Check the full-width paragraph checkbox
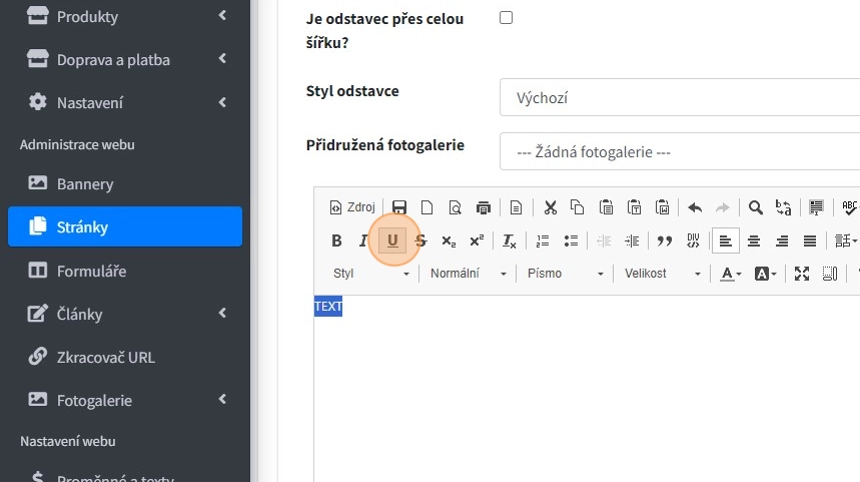 point(506,18)
